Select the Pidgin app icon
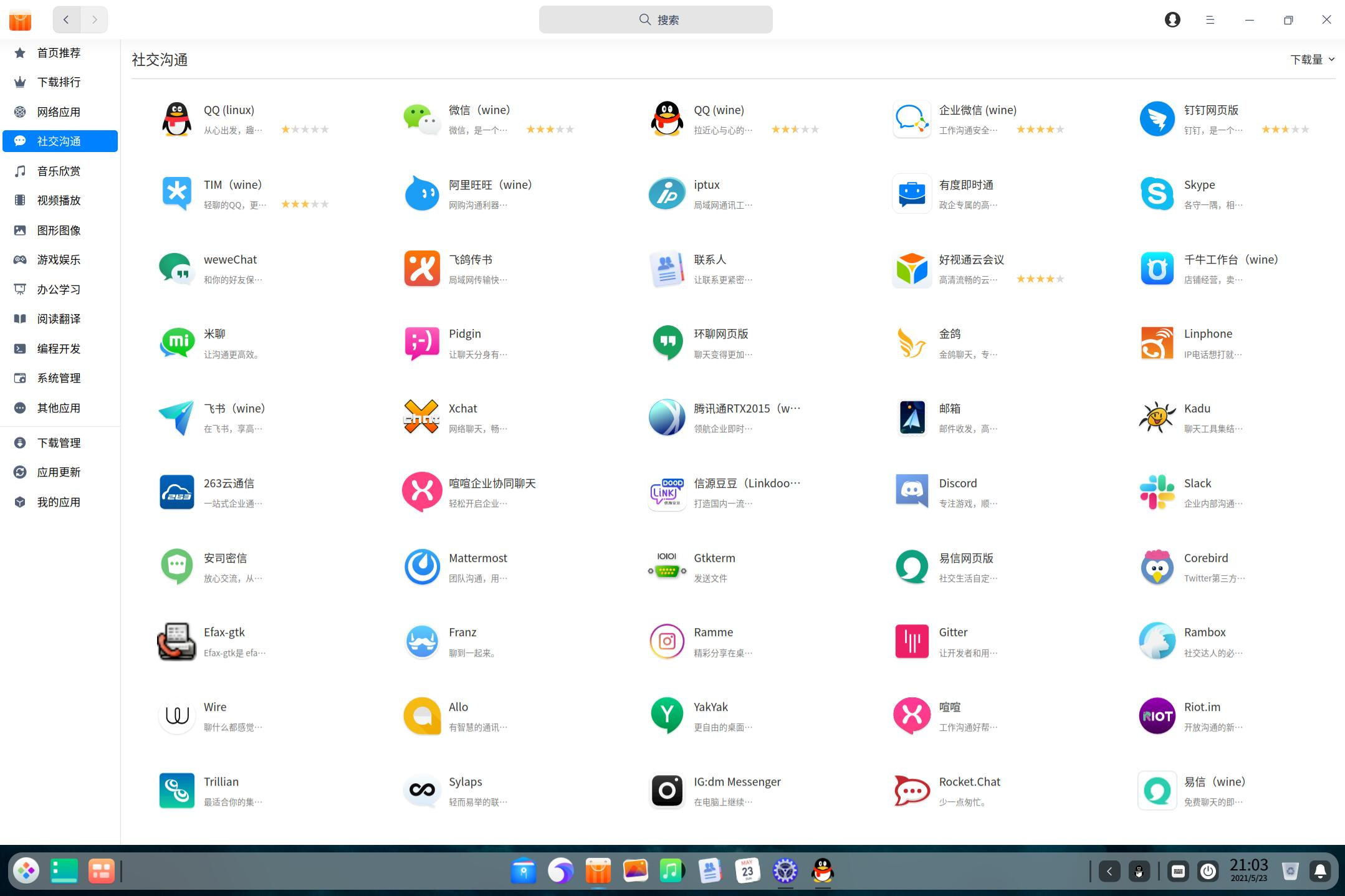1345x896 pixels. click(x=422, y=343)
